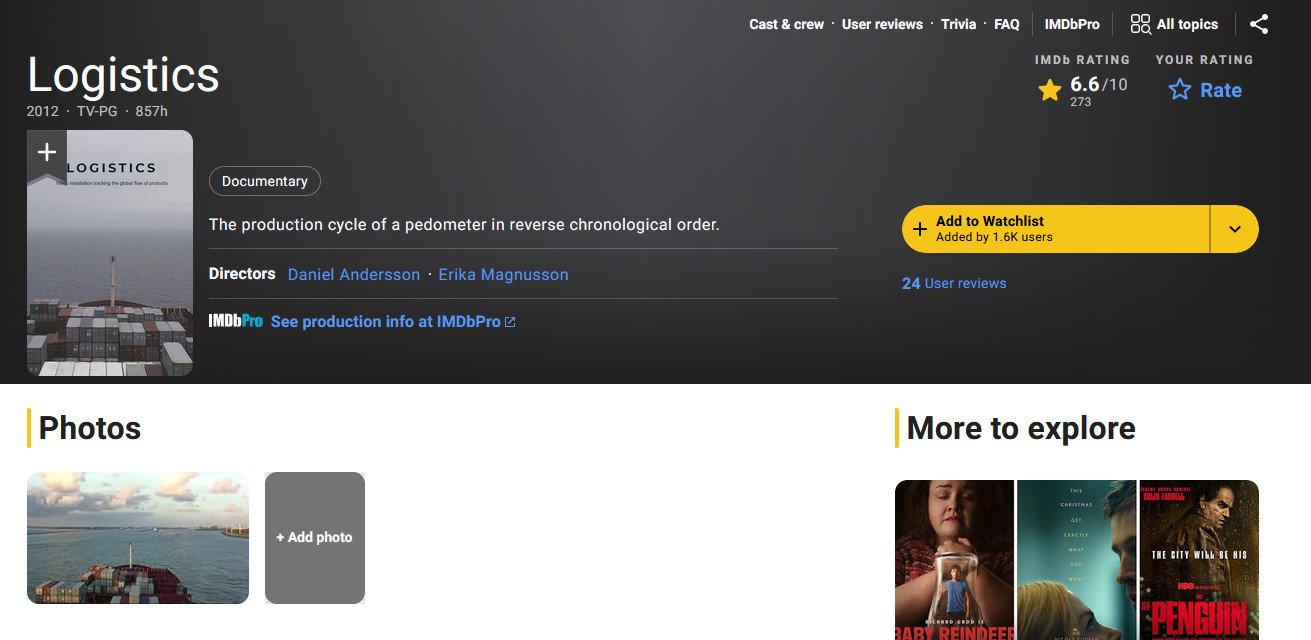Screen dimensions: 1311x640
Task: Open IMDbPro from the top navigation
Action: (1072, 24)
